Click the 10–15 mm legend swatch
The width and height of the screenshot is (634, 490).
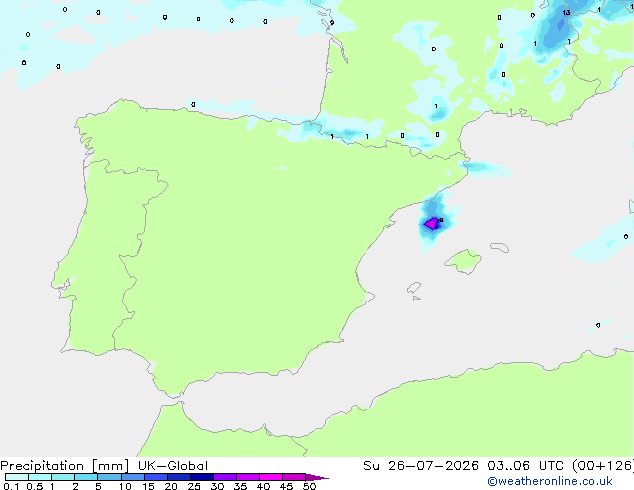pos(132,477)
